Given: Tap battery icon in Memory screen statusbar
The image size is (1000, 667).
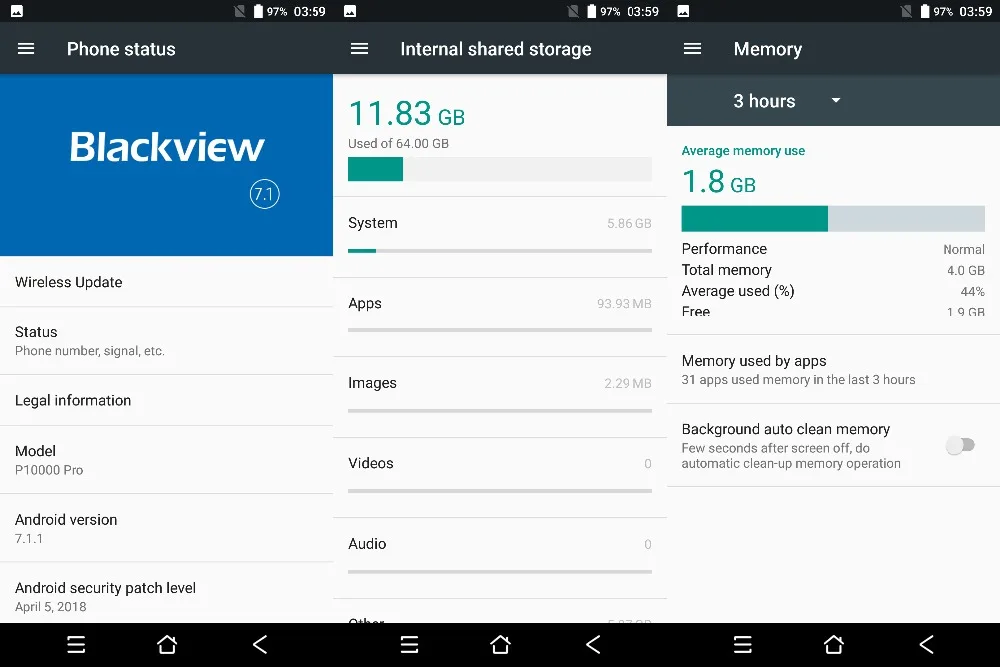Looking at the screenshot, I should 925,11.
